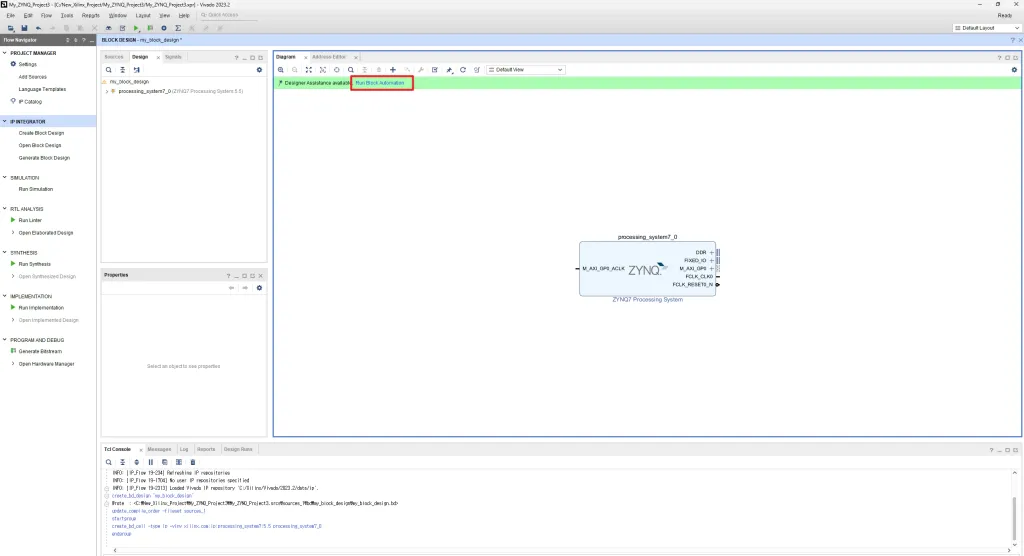Image resolution: width=1024 pixels, height=556 pixels.
Task: Click the pin icon in Diagram toolbar
Action: tap(449, 70)
